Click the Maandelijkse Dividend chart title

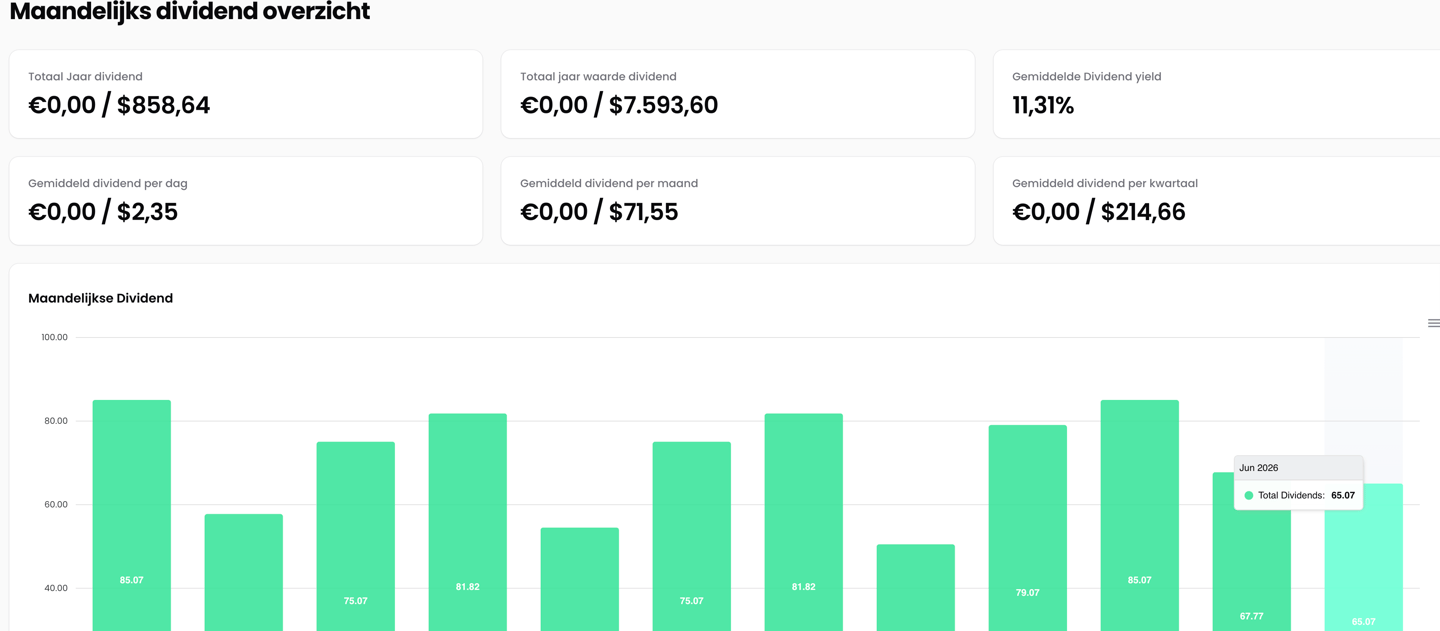click(x=100, y=298)
